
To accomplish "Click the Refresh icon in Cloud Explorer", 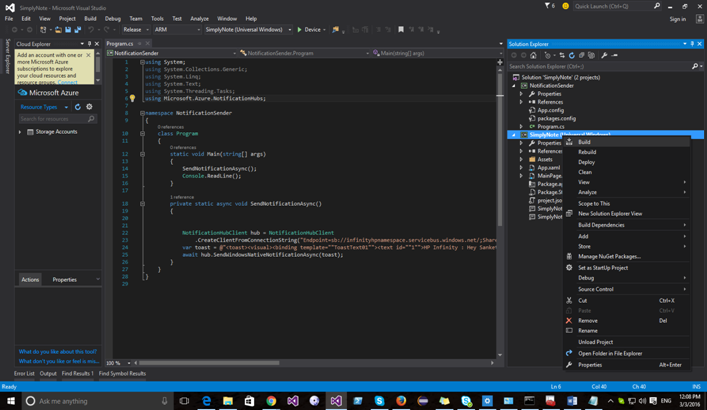I will click(78, 107).
